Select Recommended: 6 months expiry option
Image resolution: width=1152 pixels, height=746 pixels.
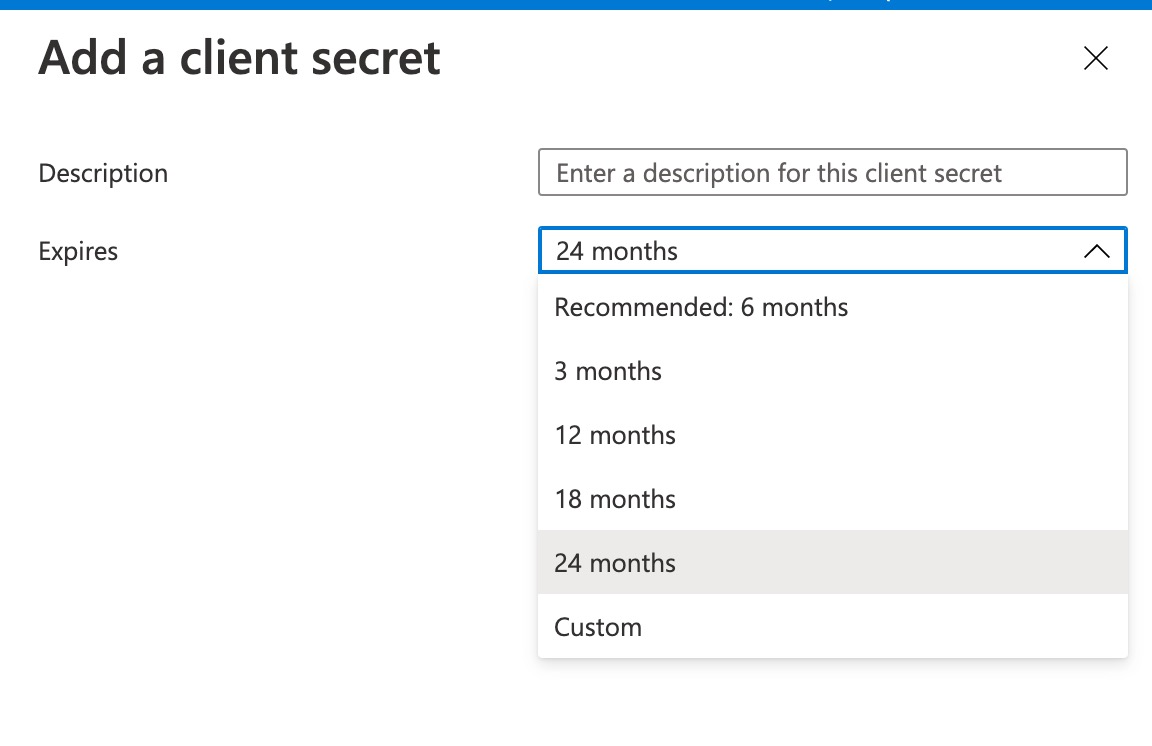tap(701, 307)
